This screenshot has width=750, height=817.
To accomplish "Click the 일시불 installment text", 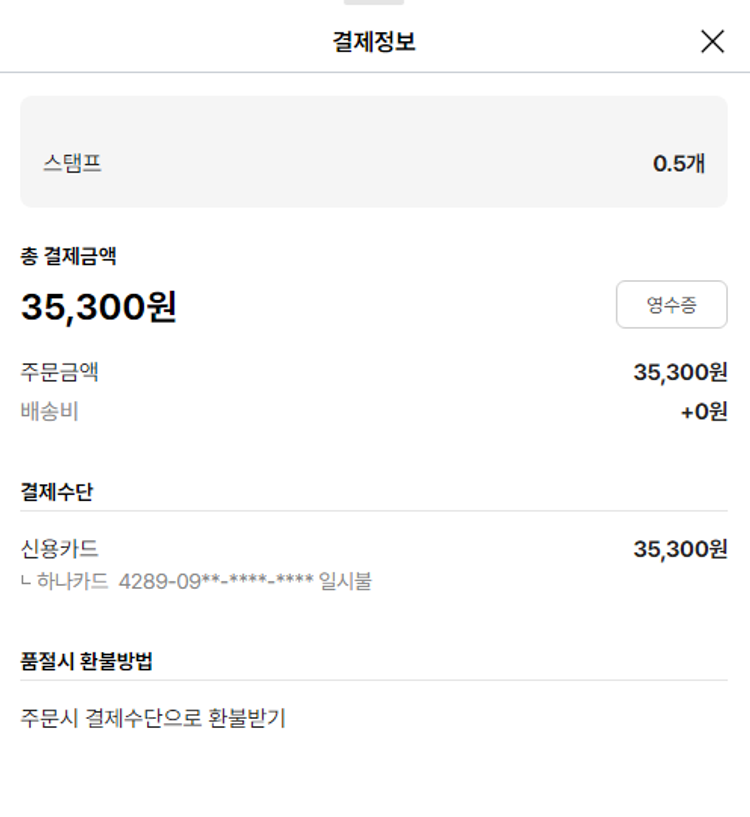I will [345, 581].
